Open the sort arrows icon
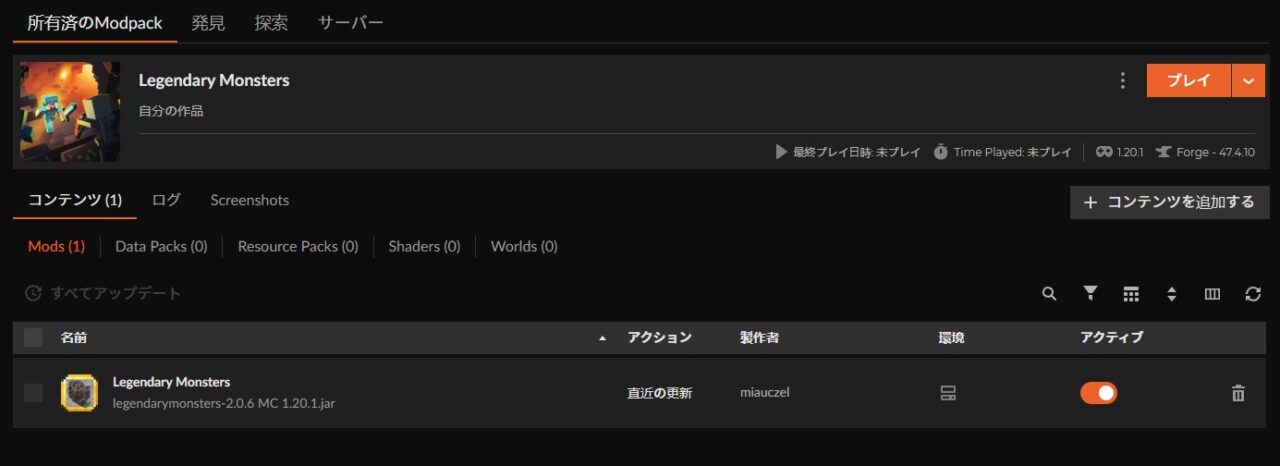The height and width of the screenshot is (466, 1280). tap(1172, 294)
